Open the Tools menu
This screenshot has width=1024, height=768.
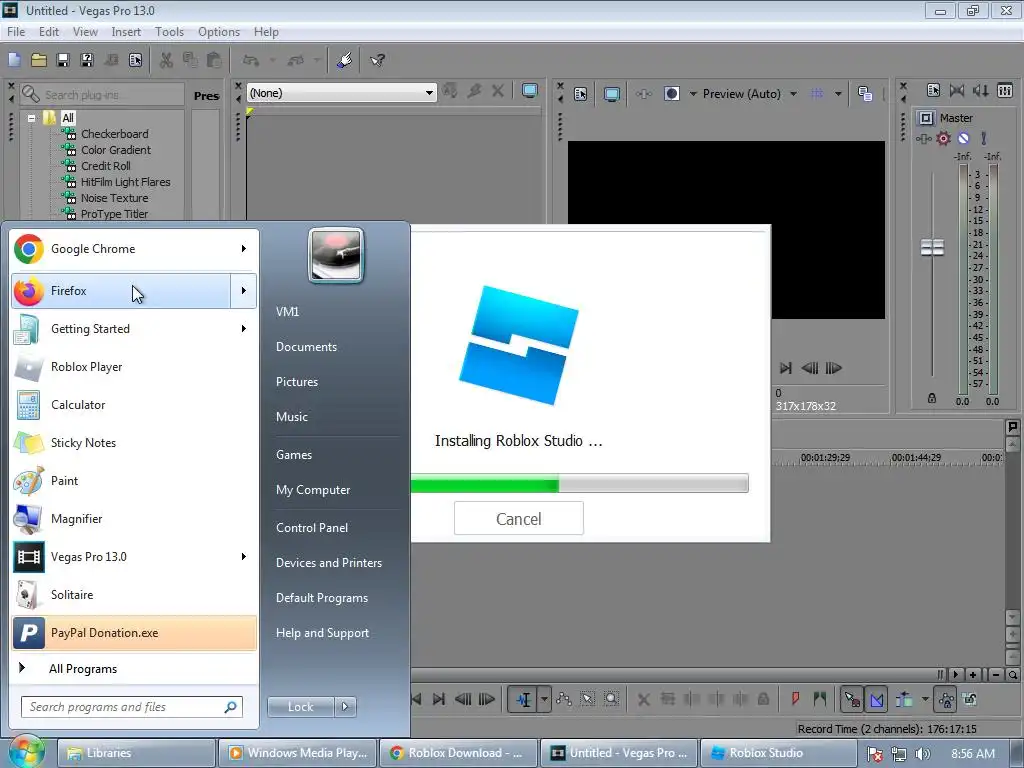click(169, 31)
